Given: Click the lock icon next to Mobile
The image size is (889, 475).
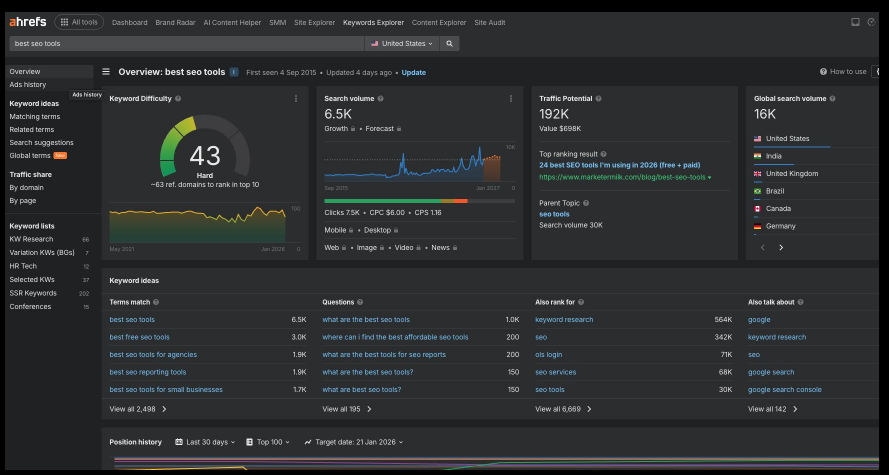Looking at the screenshot, I should click(x=351, y=230).
